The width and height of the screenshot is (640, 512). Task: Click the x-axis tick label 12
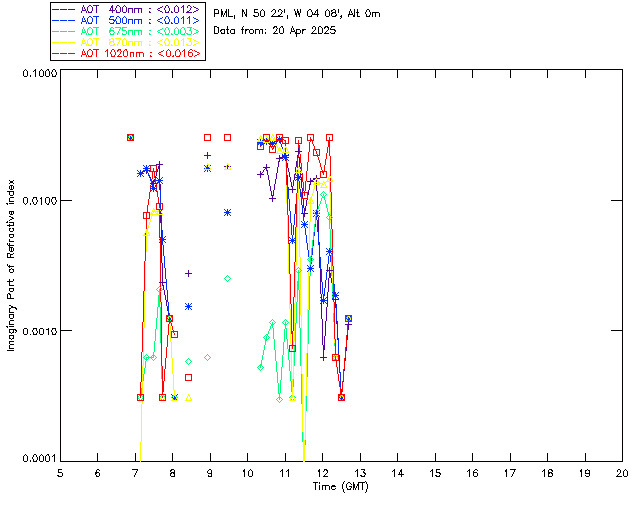coord(322,473)
